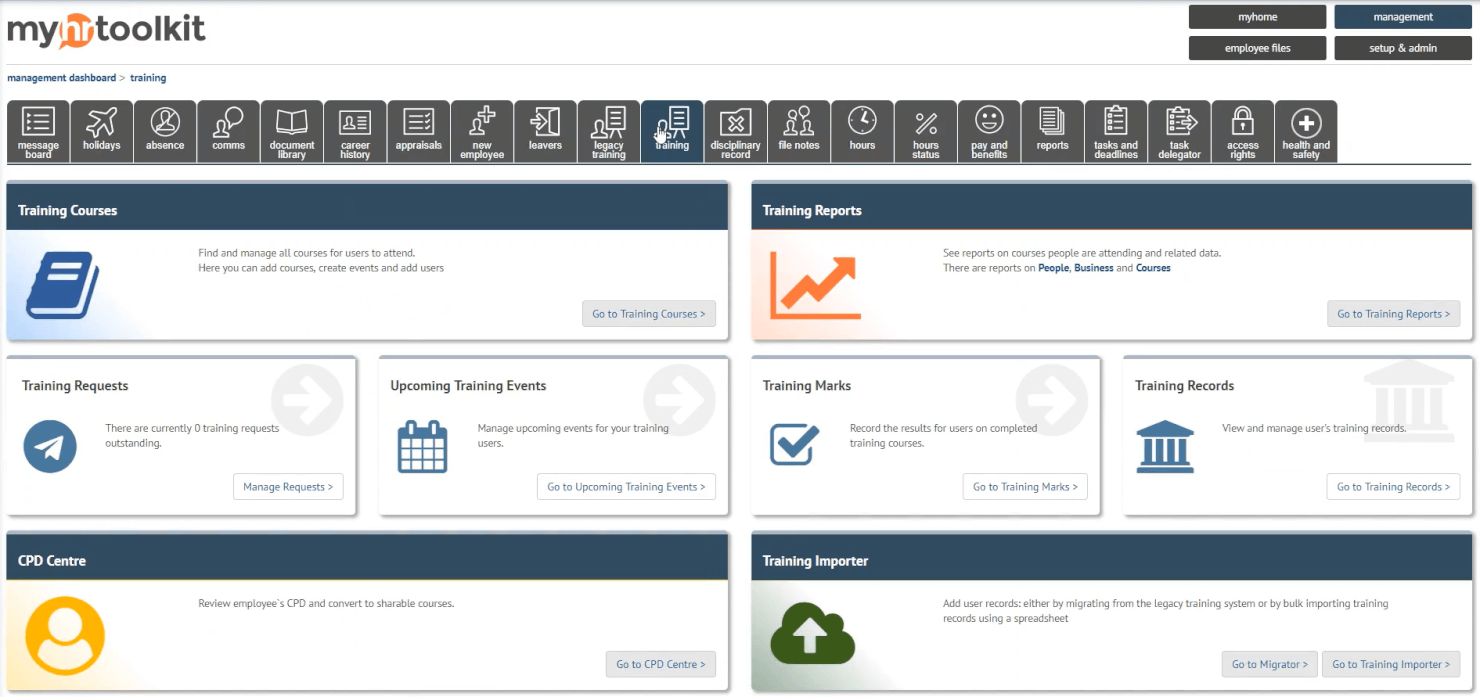Click the Manage Requests button
The width and height of the screenshot is (1480, 697).
pyautogui.click(x=288, y=486)
